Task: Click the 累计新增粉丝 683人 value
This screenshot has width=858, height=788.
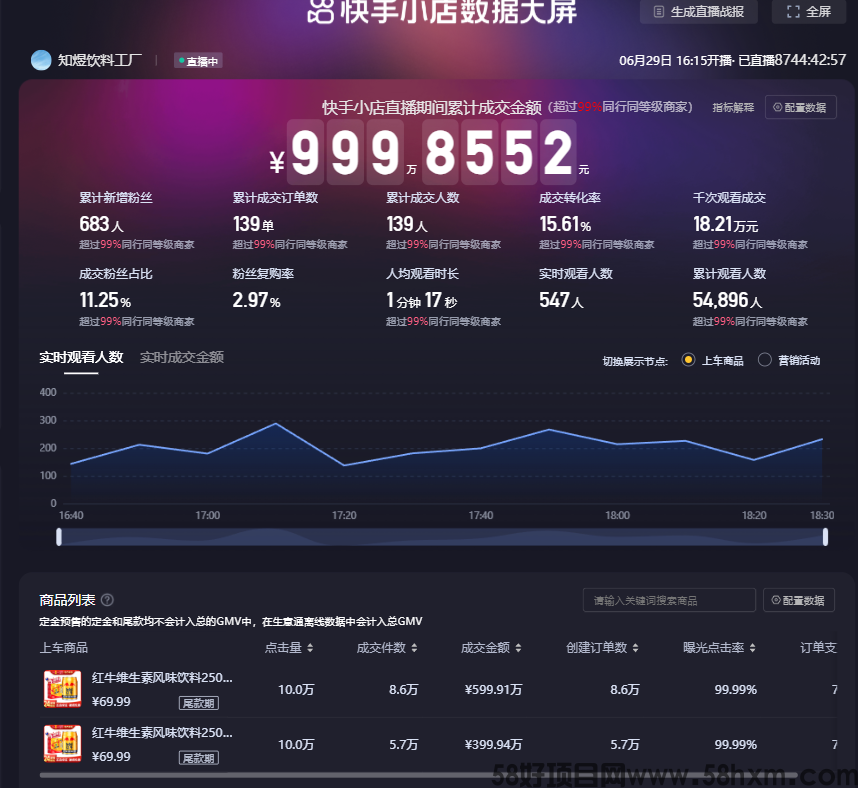Action: tap(101, 224)
